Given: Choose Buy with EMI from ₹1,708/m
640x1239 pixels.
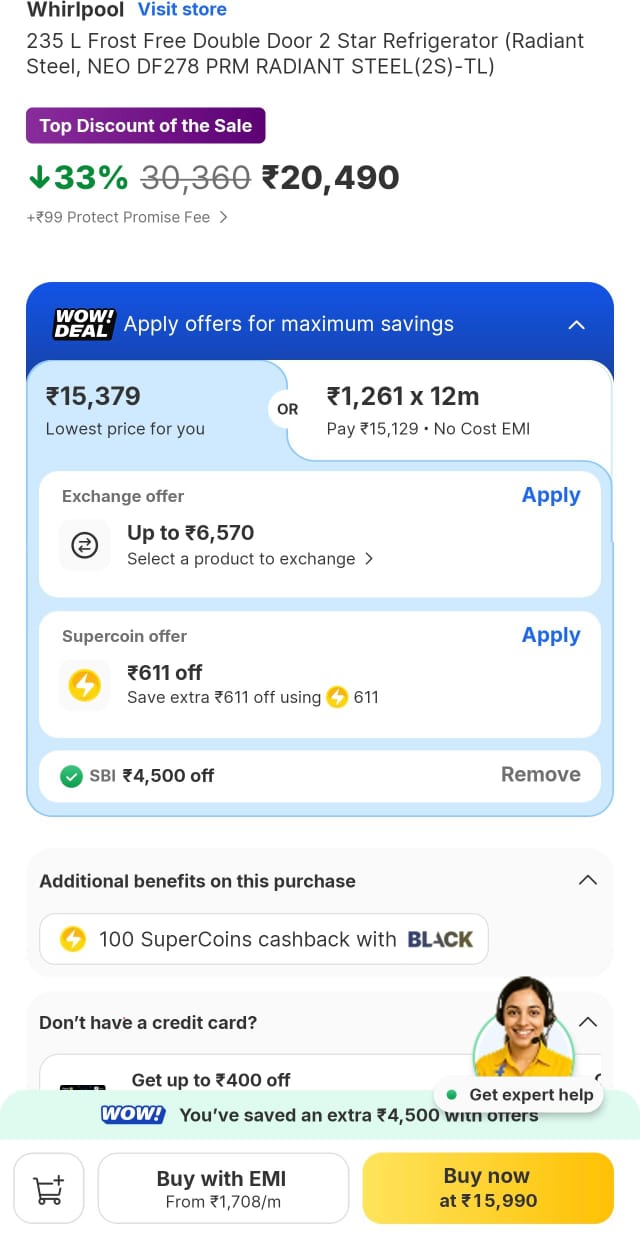Looking at the screenshot, I should point(222,1188).
